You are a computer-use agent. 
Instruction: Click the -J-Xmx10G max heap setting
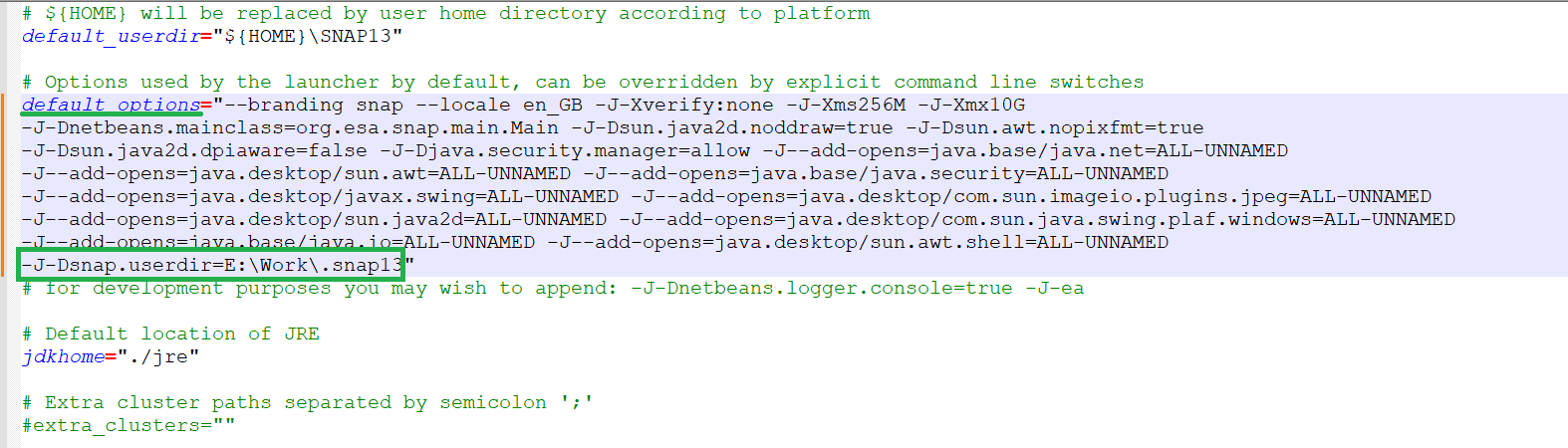[971, 105]
